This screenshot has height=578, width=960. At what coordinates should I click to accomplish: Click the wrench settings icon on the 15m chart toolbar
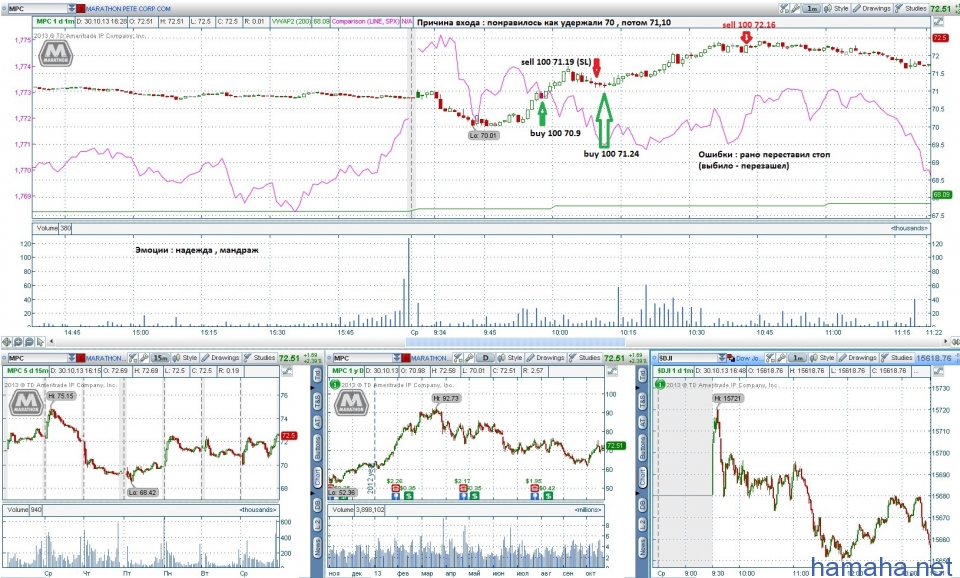pyautogui.click(x=144, y=358)
